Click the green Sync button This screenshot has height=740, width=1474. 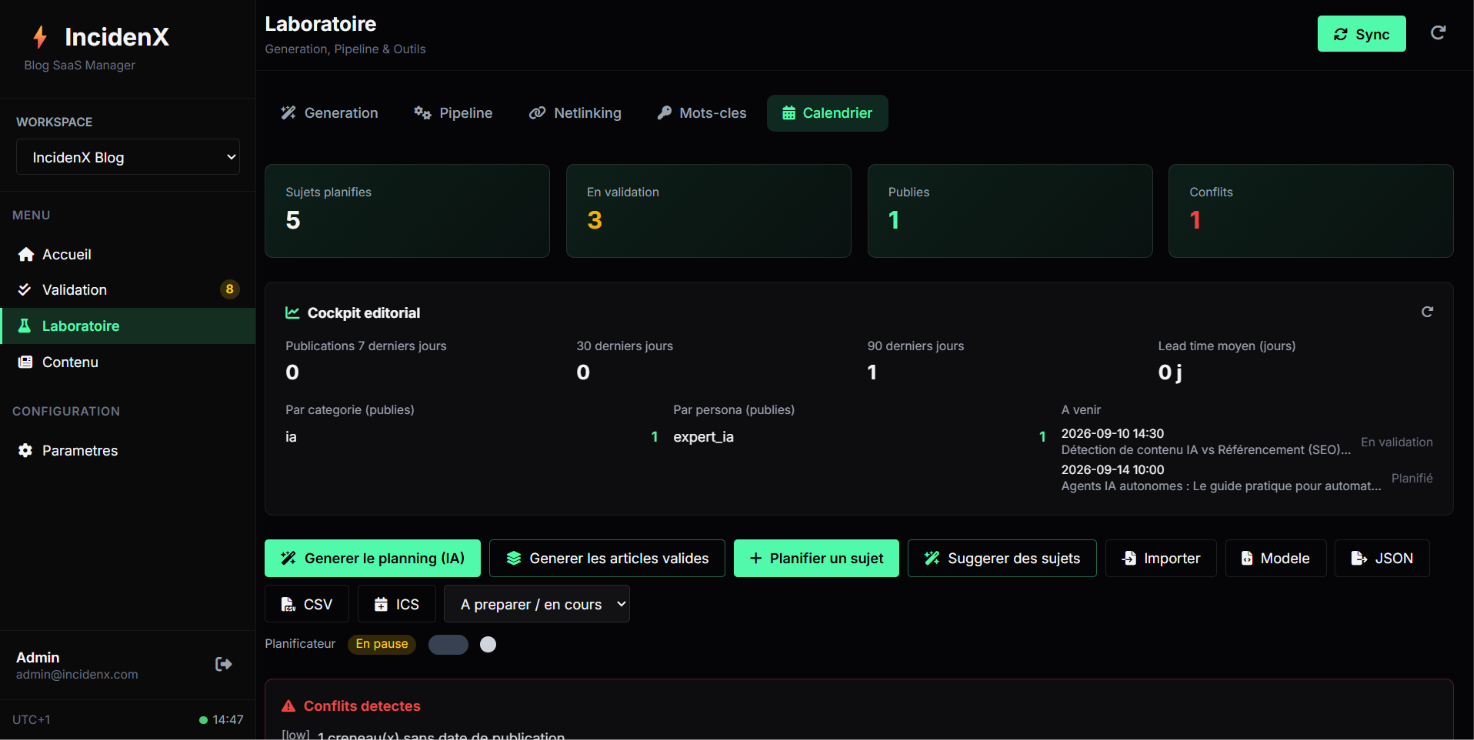coord(1361,33)
